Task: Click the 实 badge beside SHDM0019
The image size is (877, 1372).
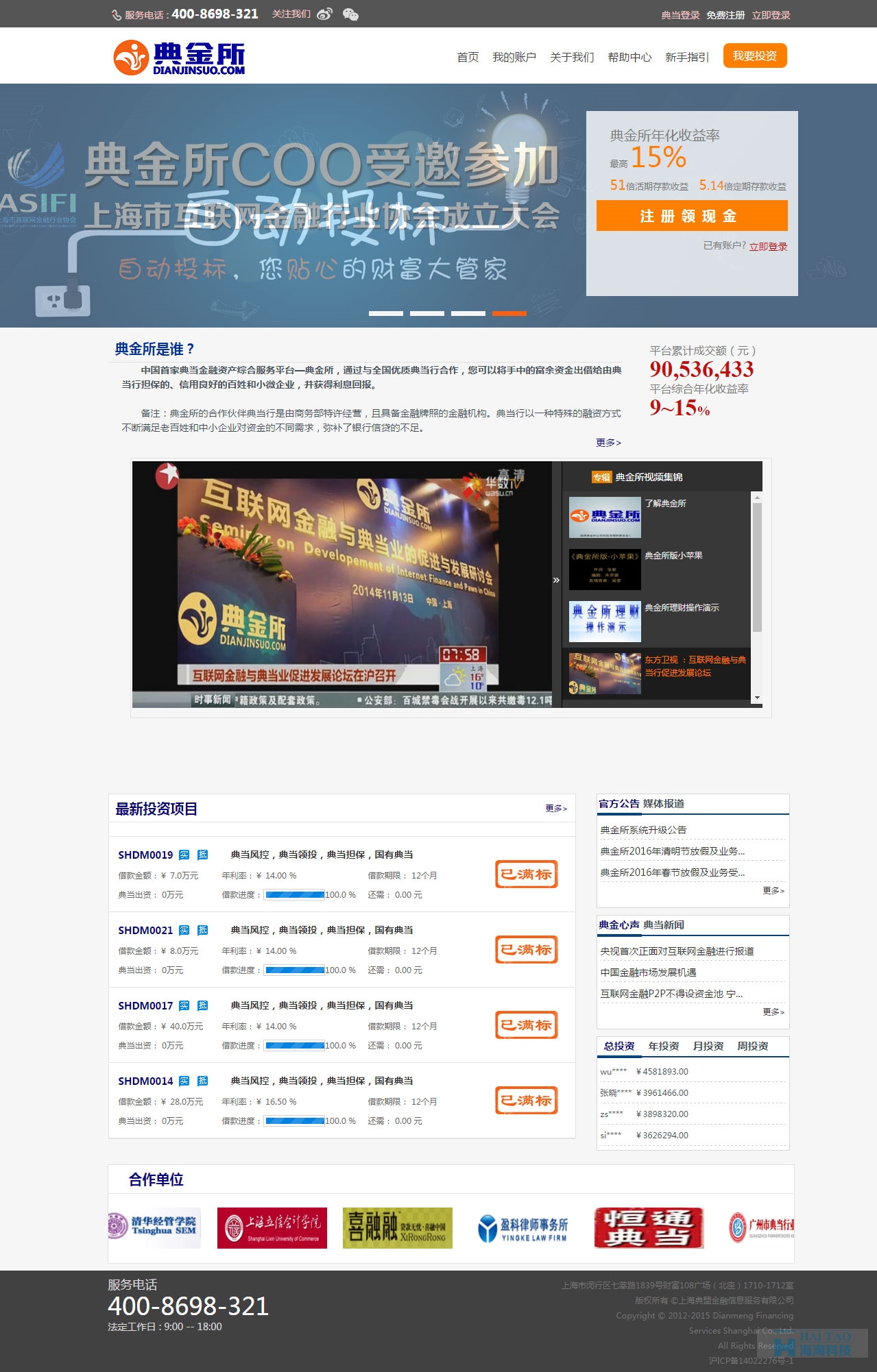Action: (184, 855)
